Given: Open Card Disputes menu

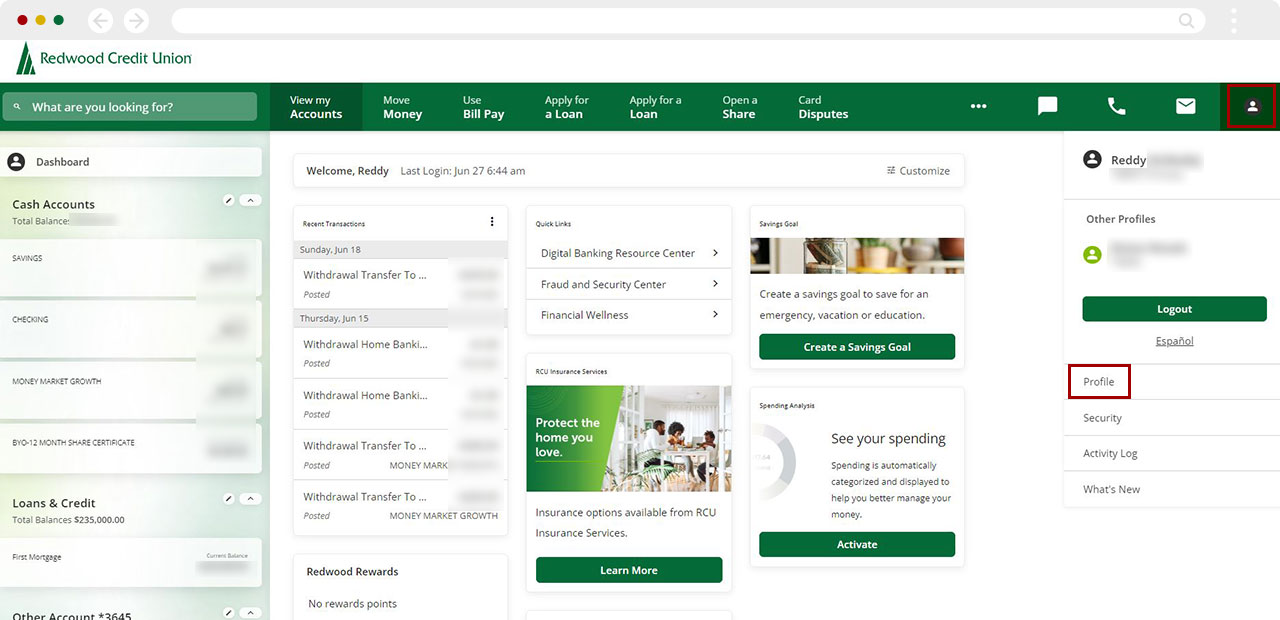Looking at the screenshot, I should 823,107.
